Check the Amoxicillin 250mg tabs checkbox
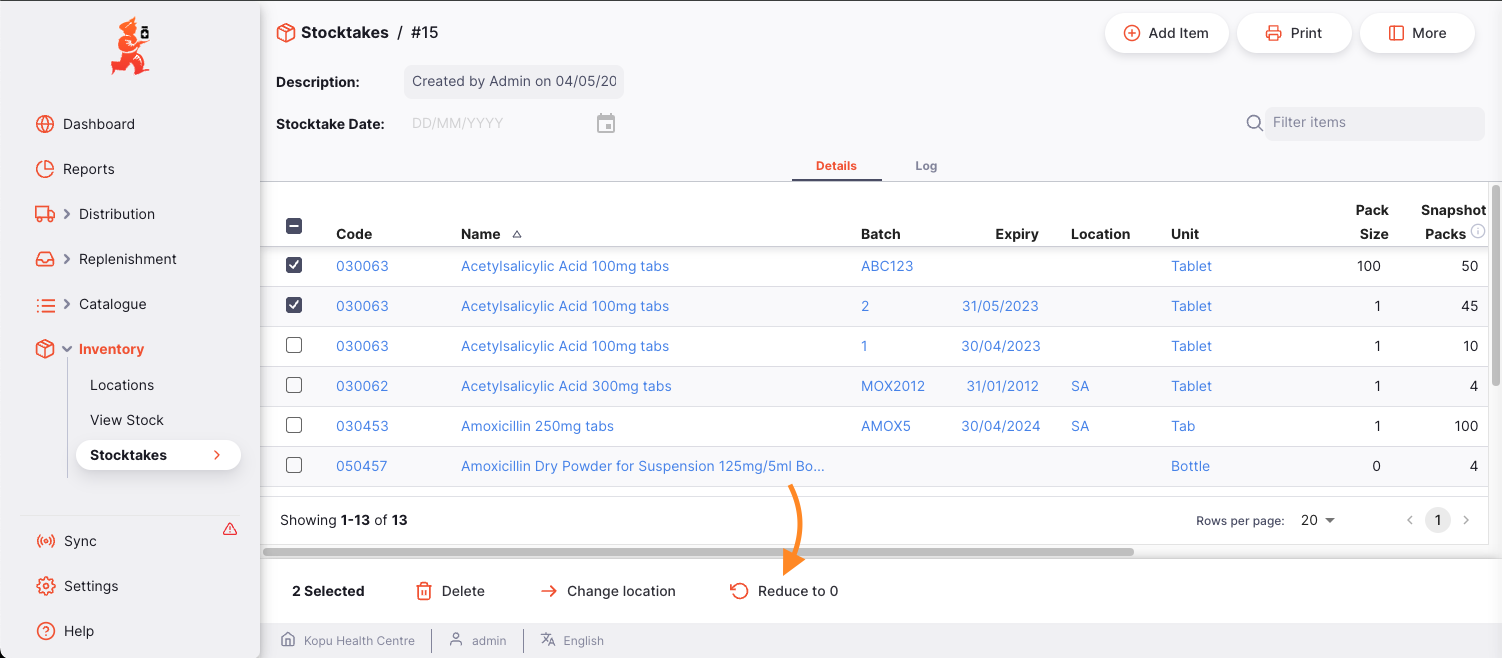The width and height of the screenshot is (1502, 658). pyautogui.click(x=294, y=426)
